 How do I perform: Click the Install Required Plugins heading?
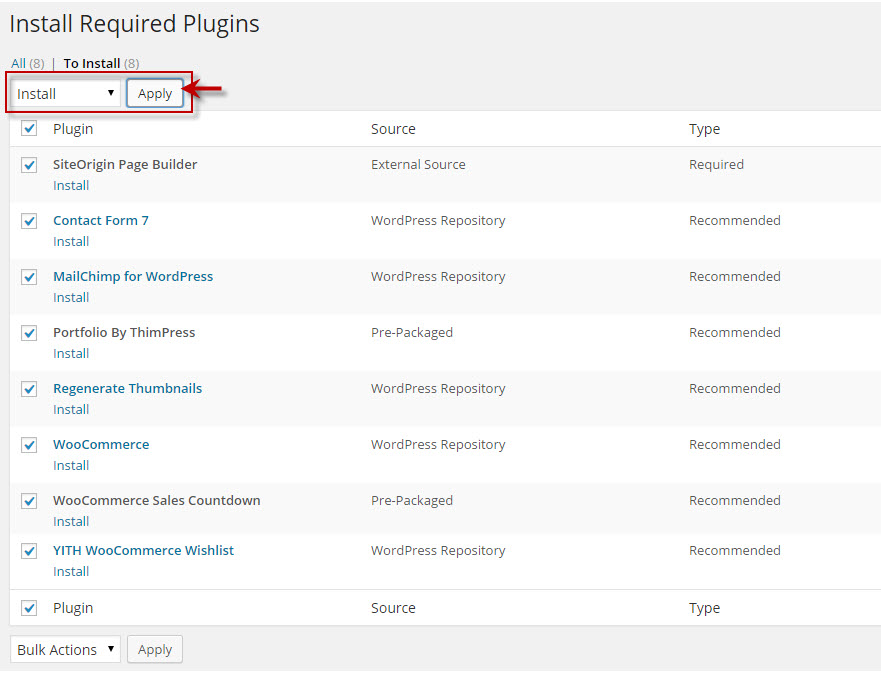point(134,24)
